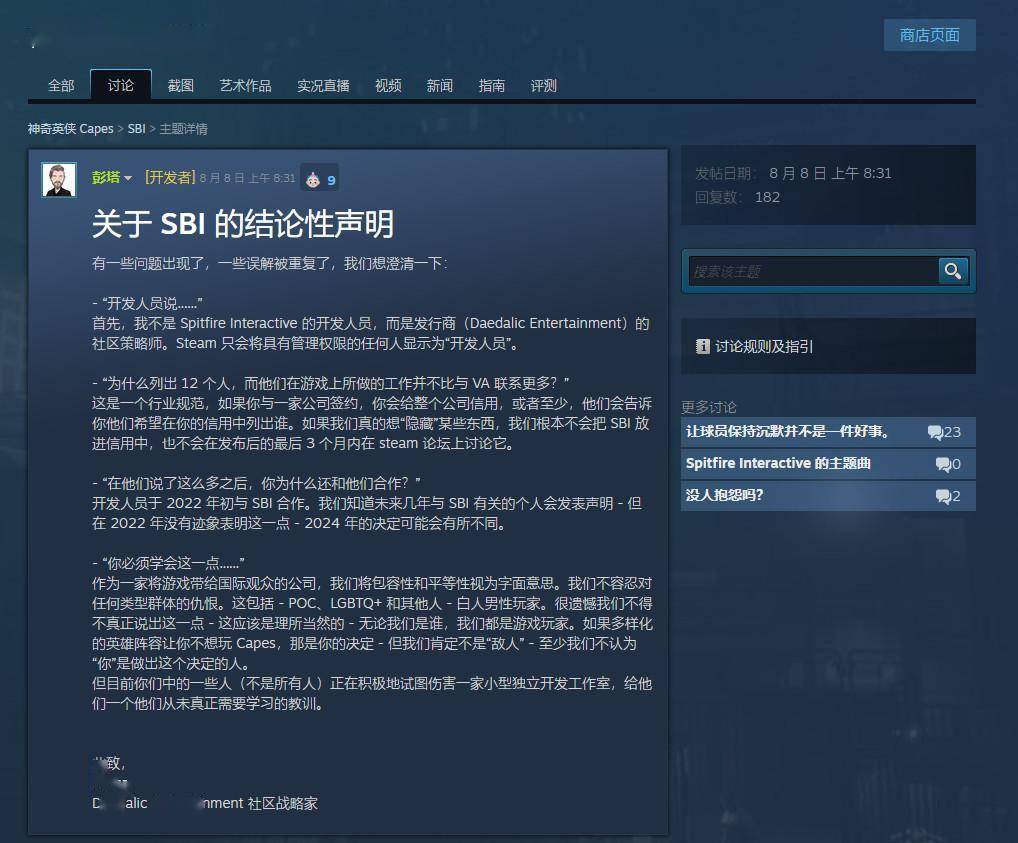The height and width of the screenshot is (843, 1018).
Task: Click the post title 关于 SBI 的结论性声明
Action: pos(243,223)
